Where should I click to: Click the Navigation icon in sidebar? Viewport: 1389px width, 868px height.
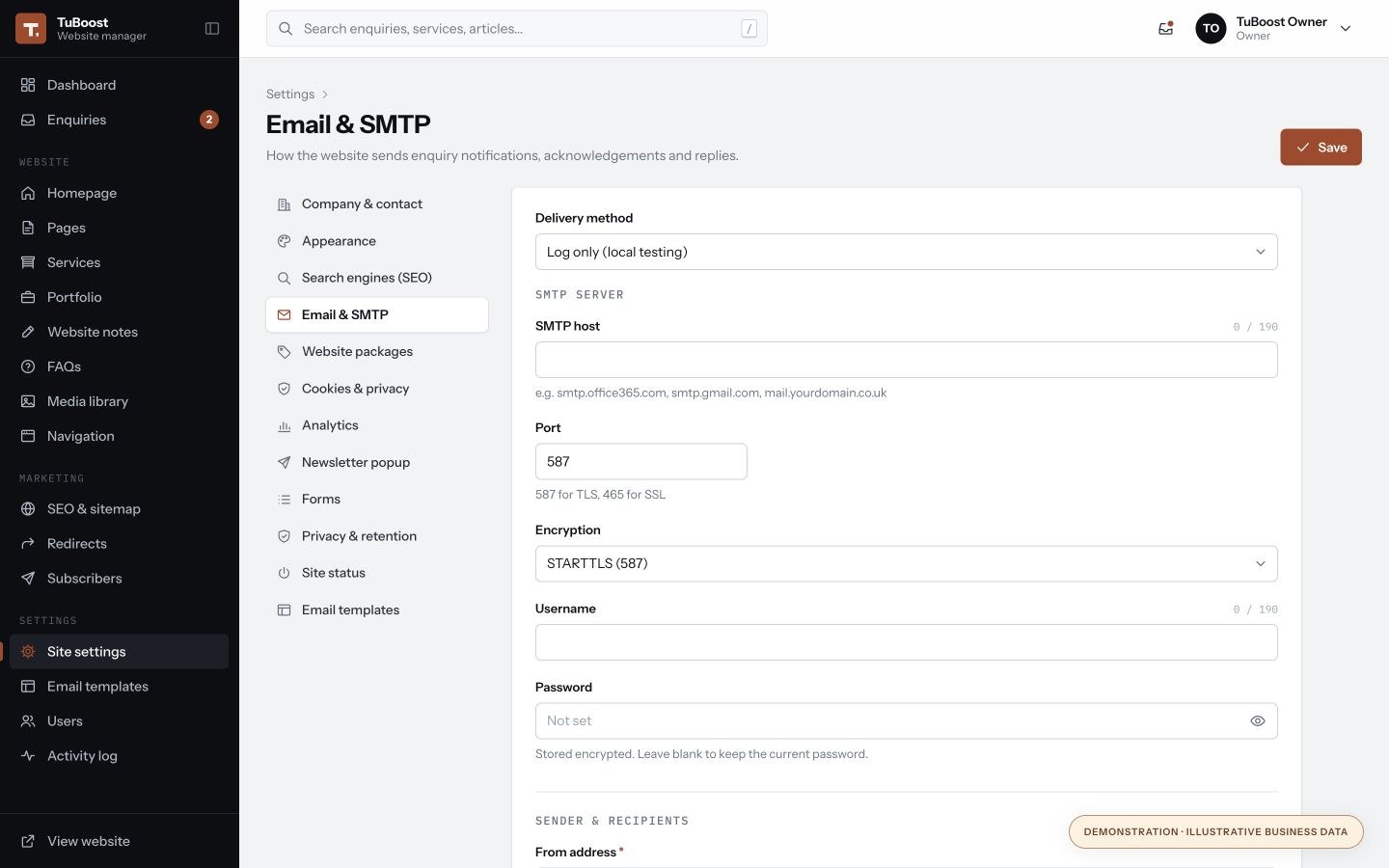(28, 436)
